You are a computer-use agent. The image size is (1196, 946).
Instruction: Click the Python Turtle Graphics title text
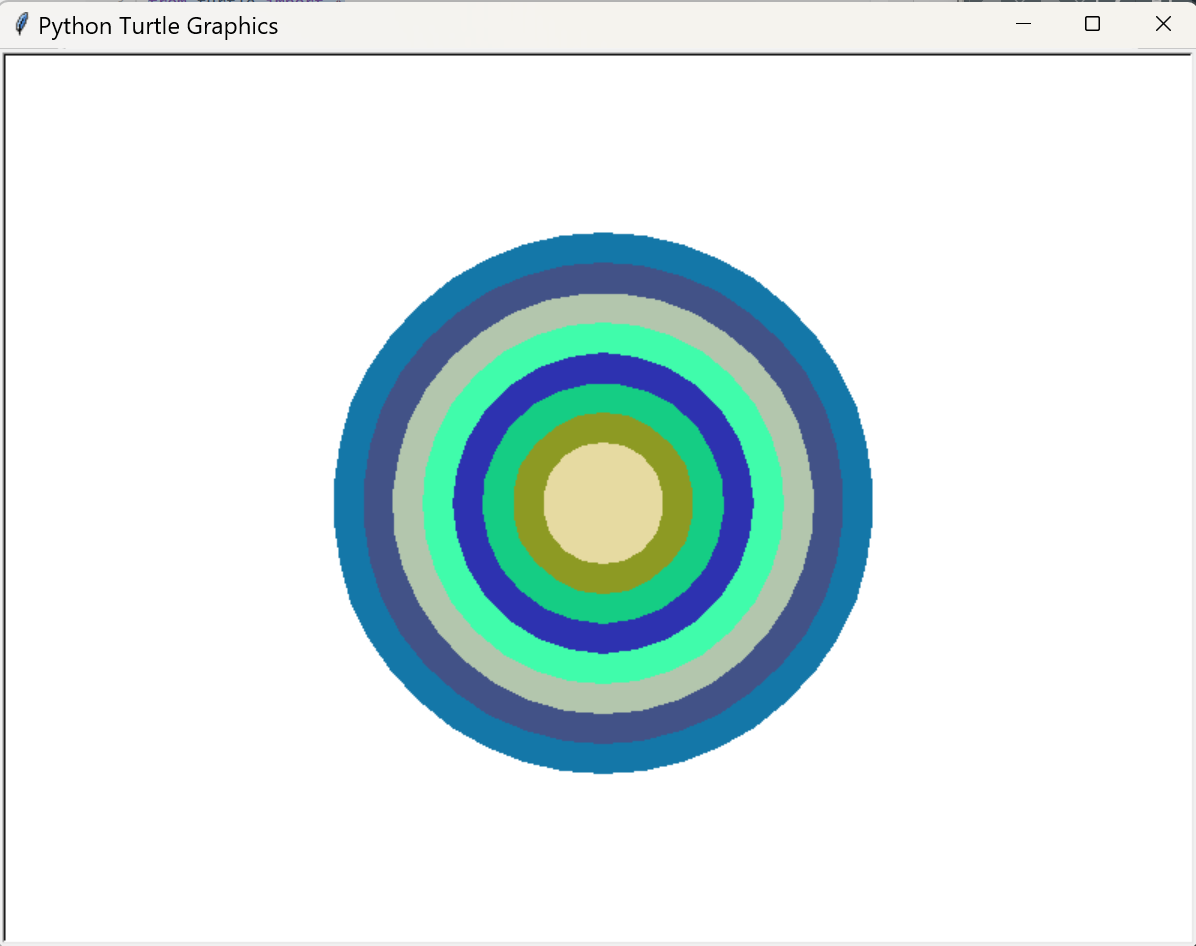pyautogui.click(x=158, y=26)
